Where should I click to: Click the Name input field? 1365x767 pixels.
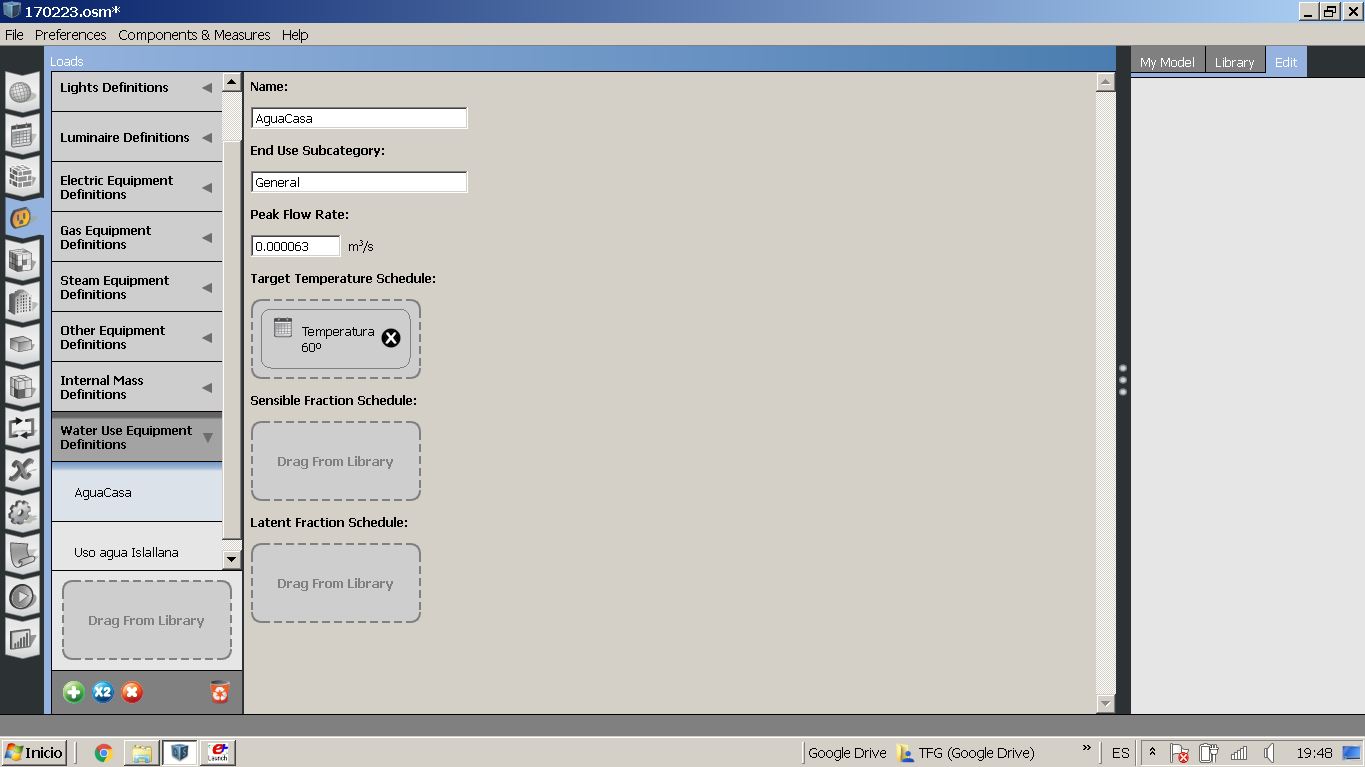[x=359, y=118]
